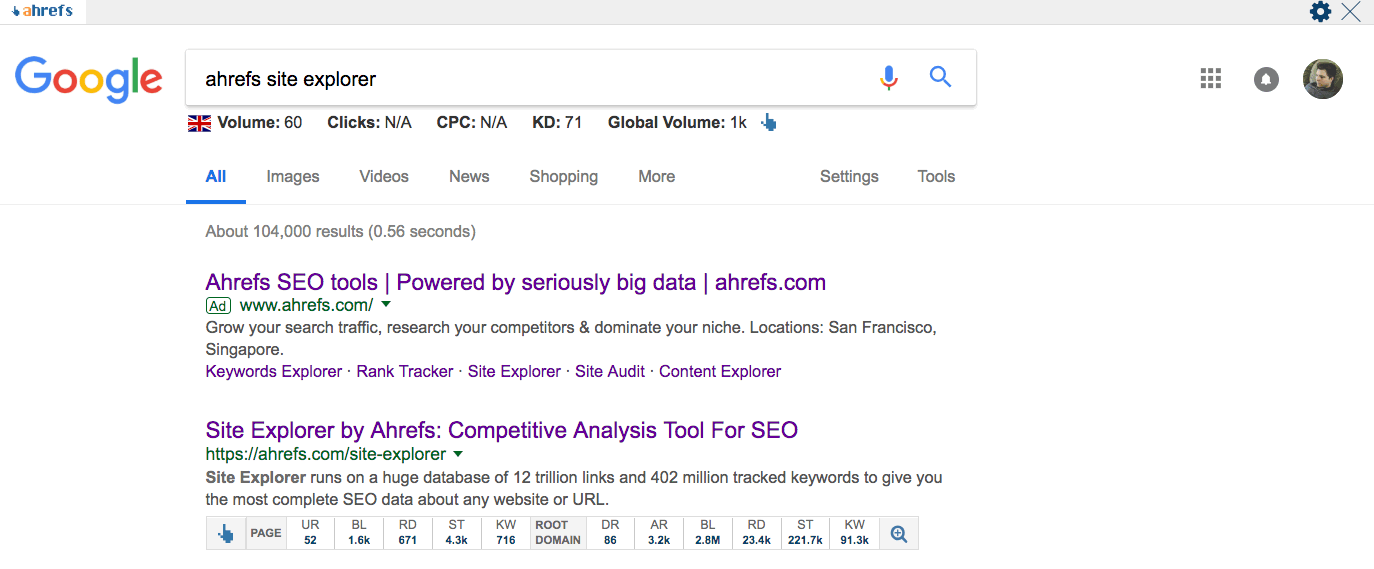Screen dimensions: 1374x569
Task: Click the CPC: N/A metric
Action: pos(472,123)
